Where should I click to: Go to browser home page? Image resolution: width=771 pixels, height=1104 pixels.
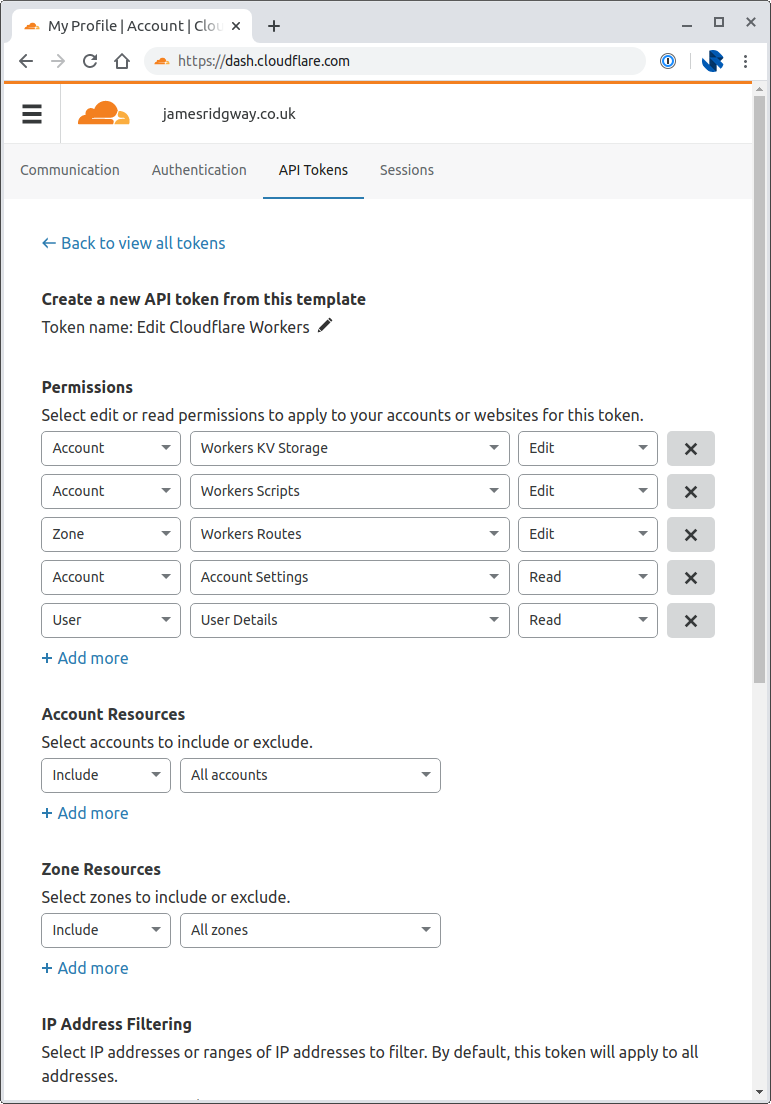[x=122, y=61]
